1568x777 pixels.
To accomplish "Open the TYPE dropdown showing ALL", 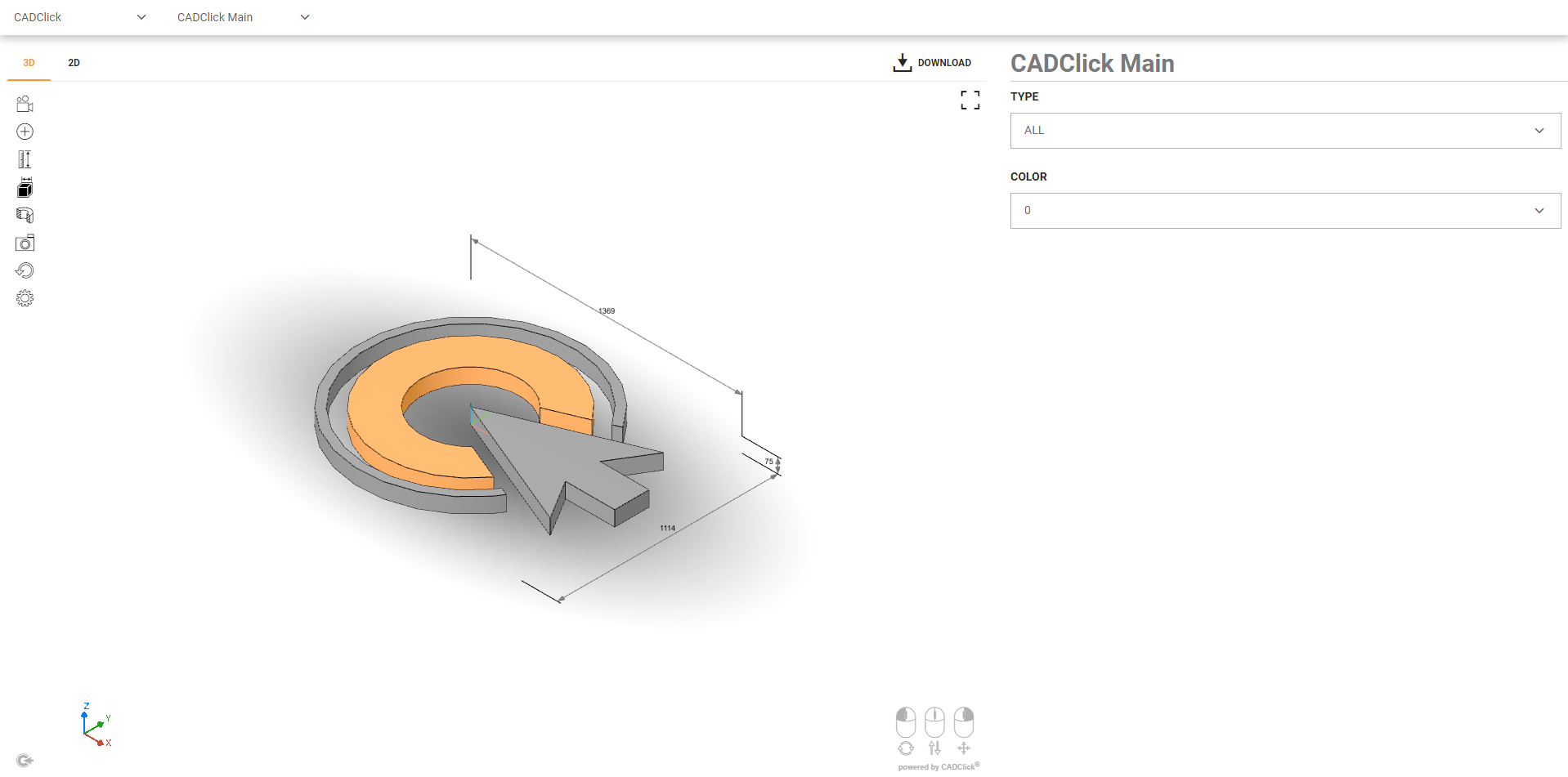I will (x=1284, y=131).
